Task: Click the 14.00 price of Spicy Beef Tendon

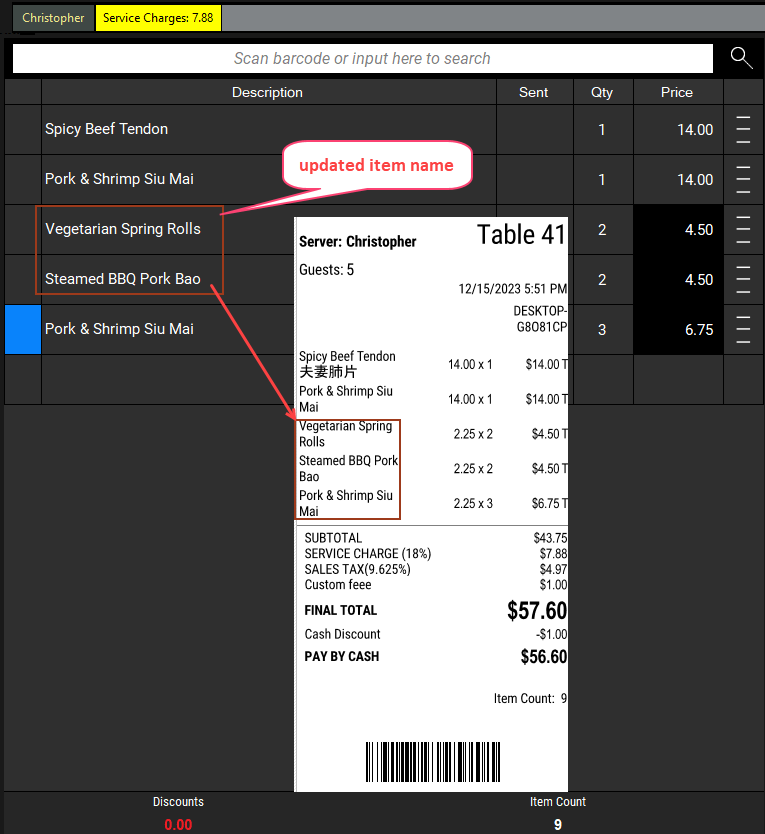Action: (x=694, y=130)
